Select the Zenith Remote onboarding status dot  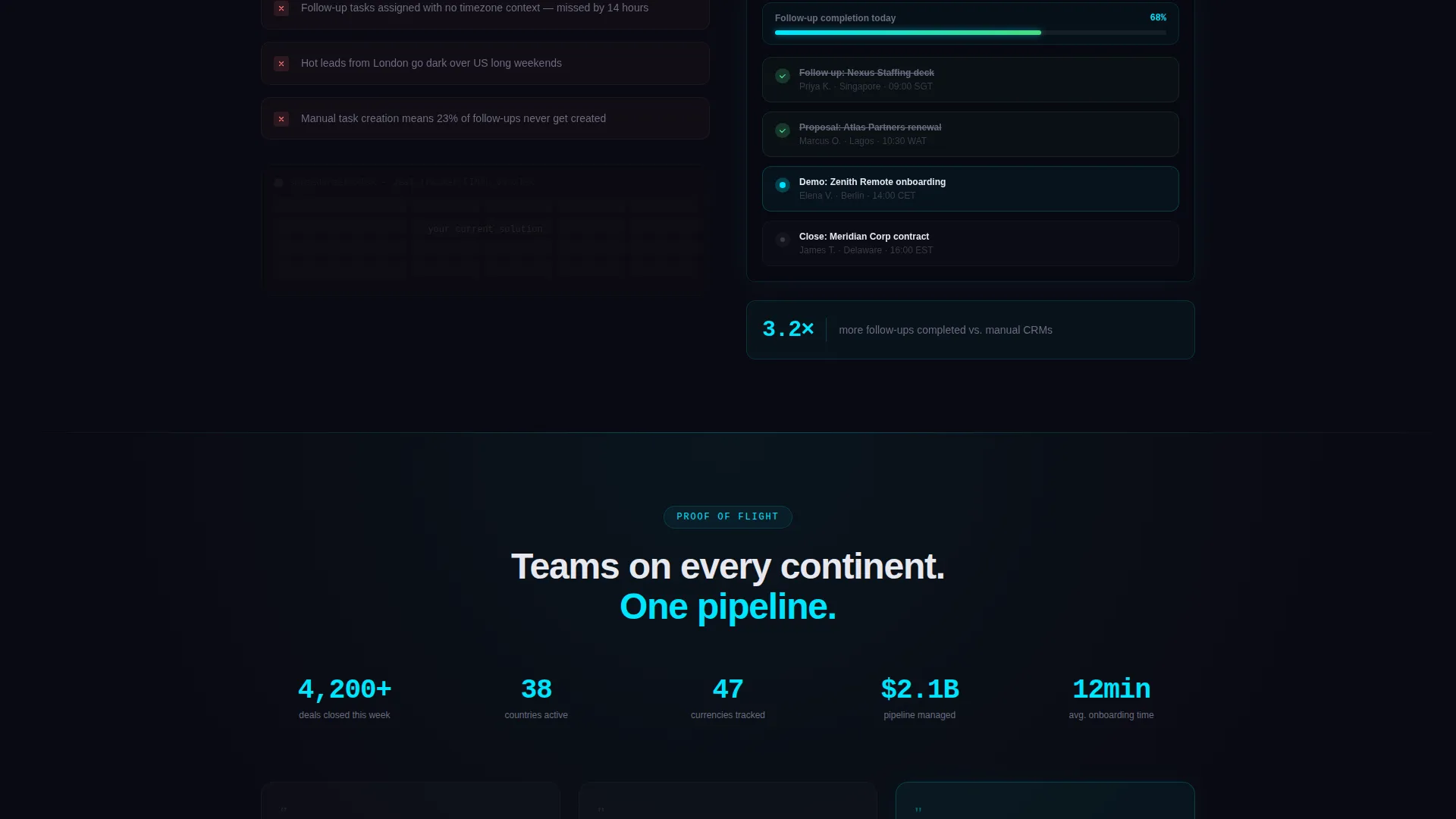[783, 185]
